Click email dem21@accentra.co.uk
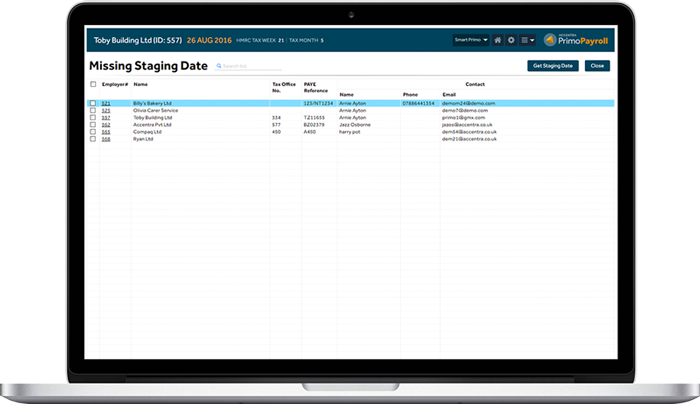Screen dimensions: 700x404 (469, 139)
